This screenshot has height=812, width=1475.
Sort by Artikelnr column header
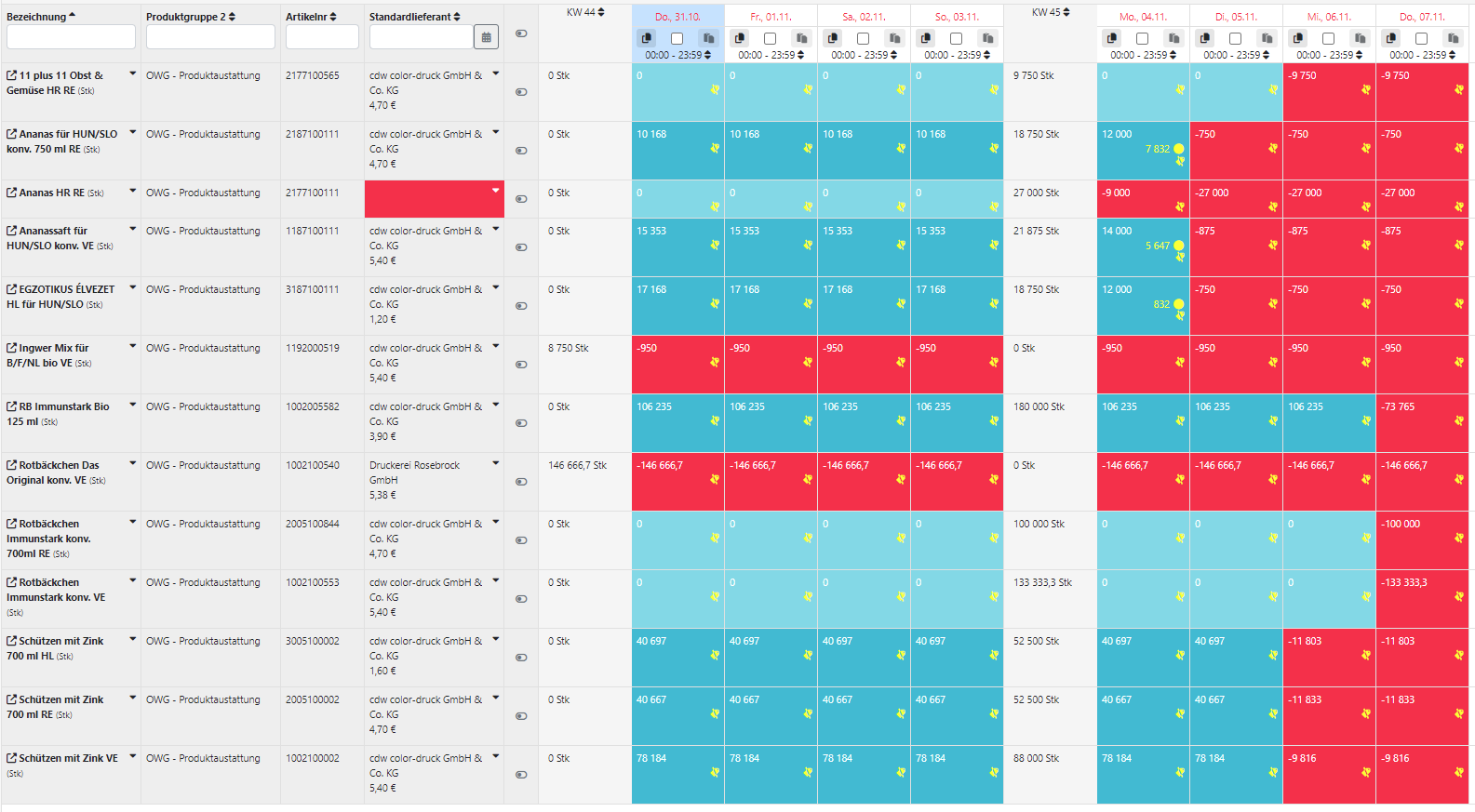(311, 17)
